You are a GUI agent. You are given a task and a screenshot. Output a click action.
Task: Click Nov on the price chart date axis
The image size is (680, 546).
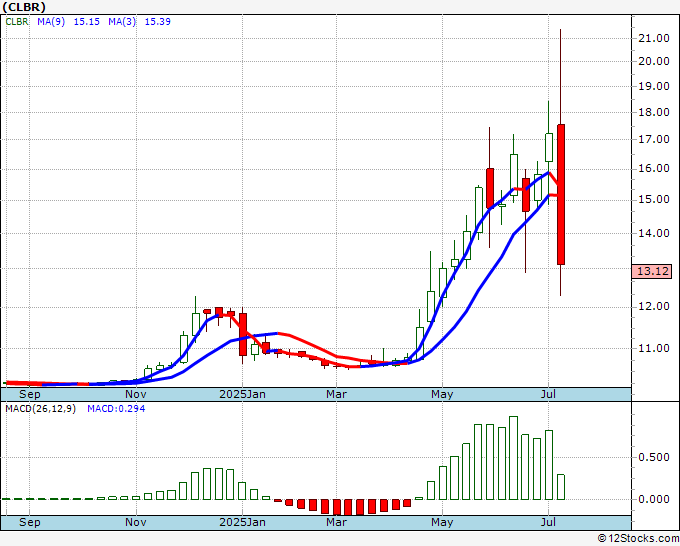(136, 394)
